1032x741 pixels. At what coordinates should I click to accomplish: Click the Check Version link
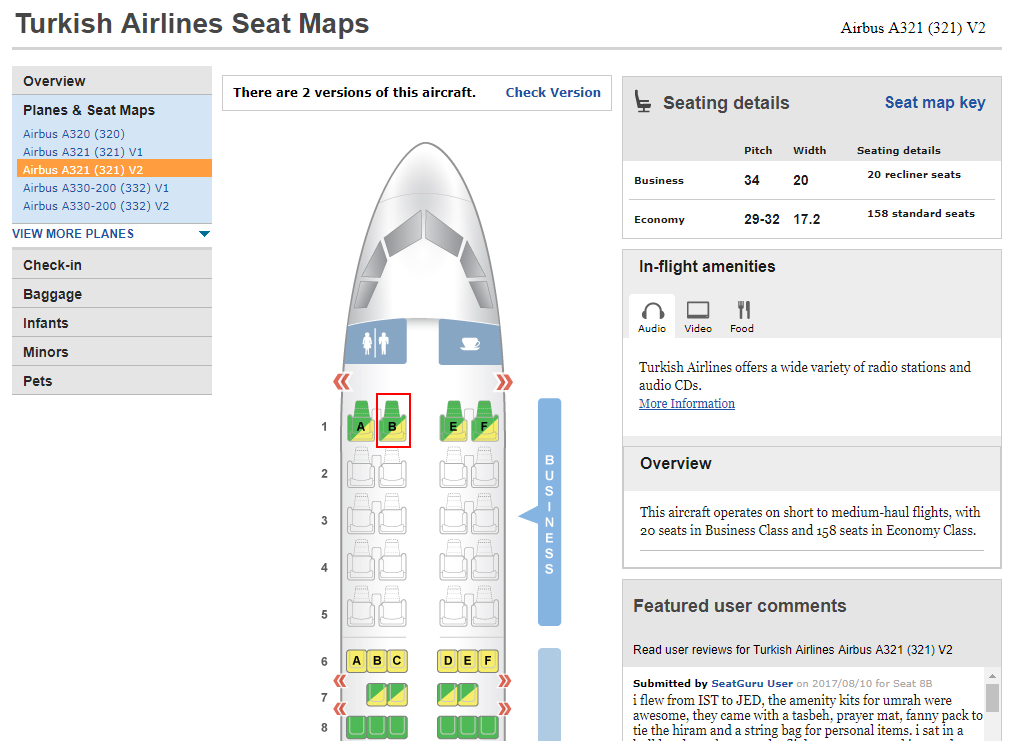[553, 93]
